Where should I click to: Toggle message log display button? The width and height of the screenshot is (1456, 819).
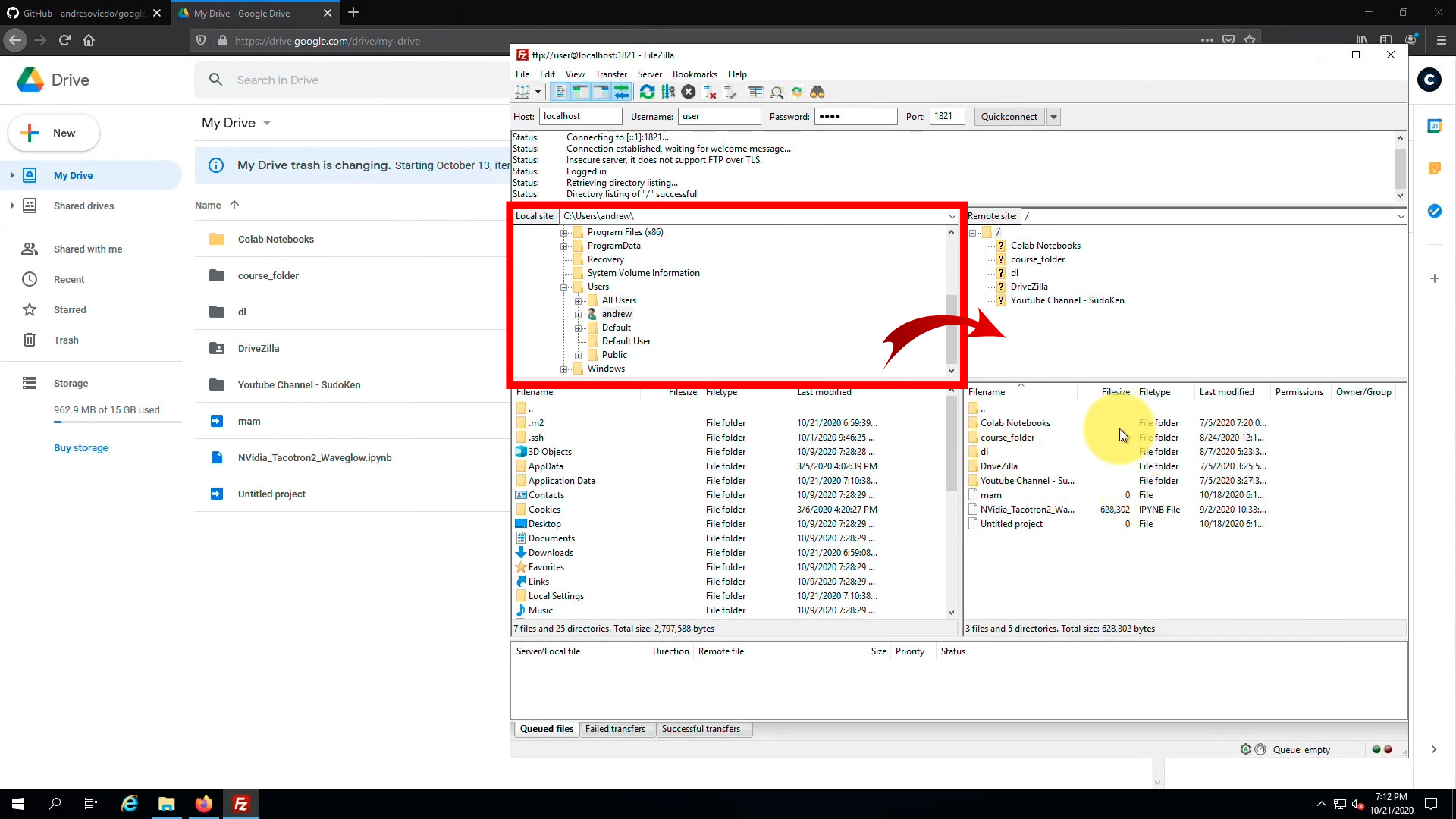tap(560, 92)
